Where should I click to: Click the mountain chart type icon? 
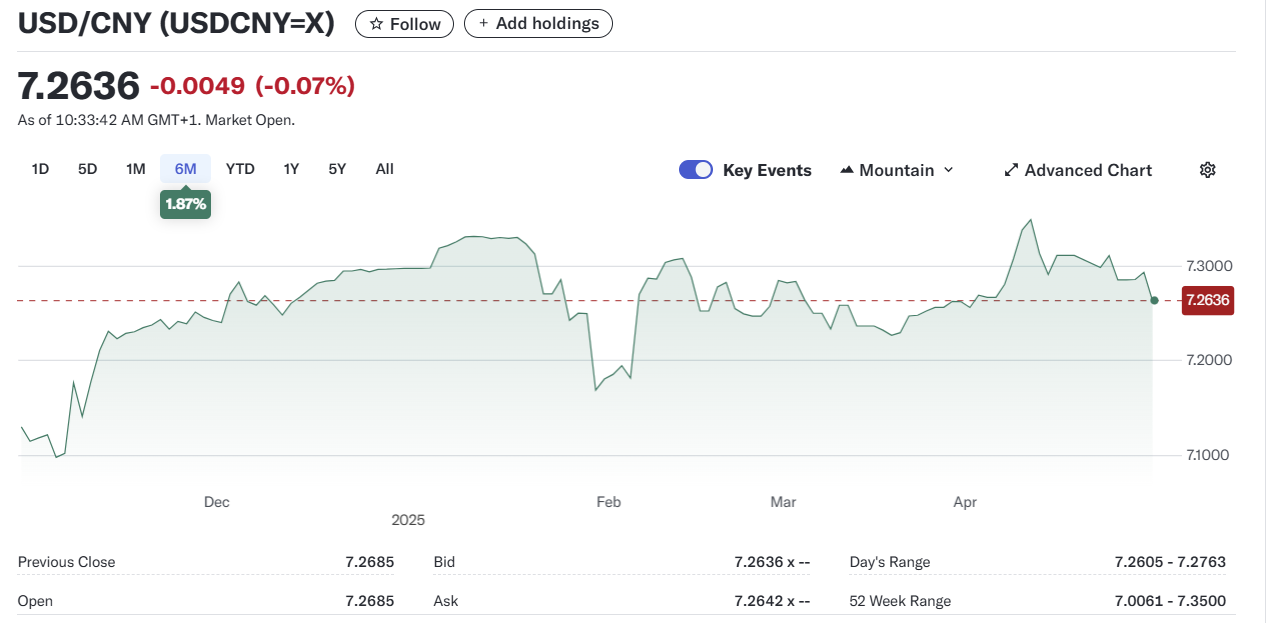click(x=847, y=170)
